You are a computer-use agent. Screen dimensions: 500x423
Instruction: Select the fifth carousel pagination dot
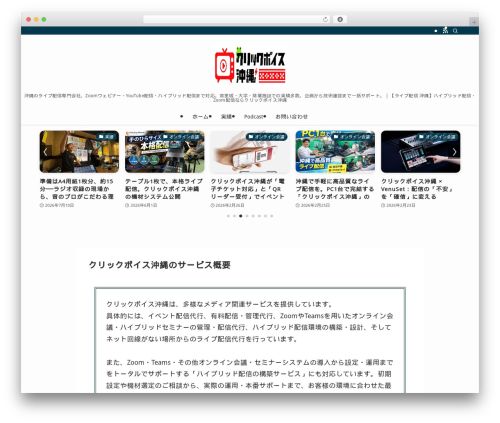click(253, 216)
